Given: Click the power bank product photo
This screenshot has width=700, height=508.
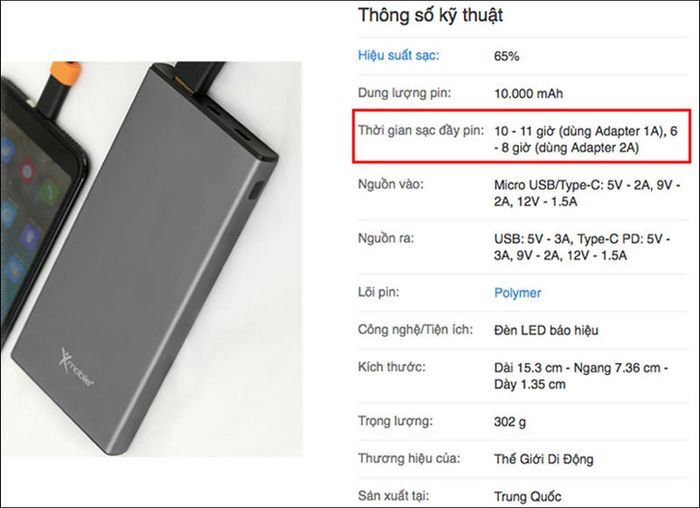Looking at the screenshot, I should (x=151, y=259).
